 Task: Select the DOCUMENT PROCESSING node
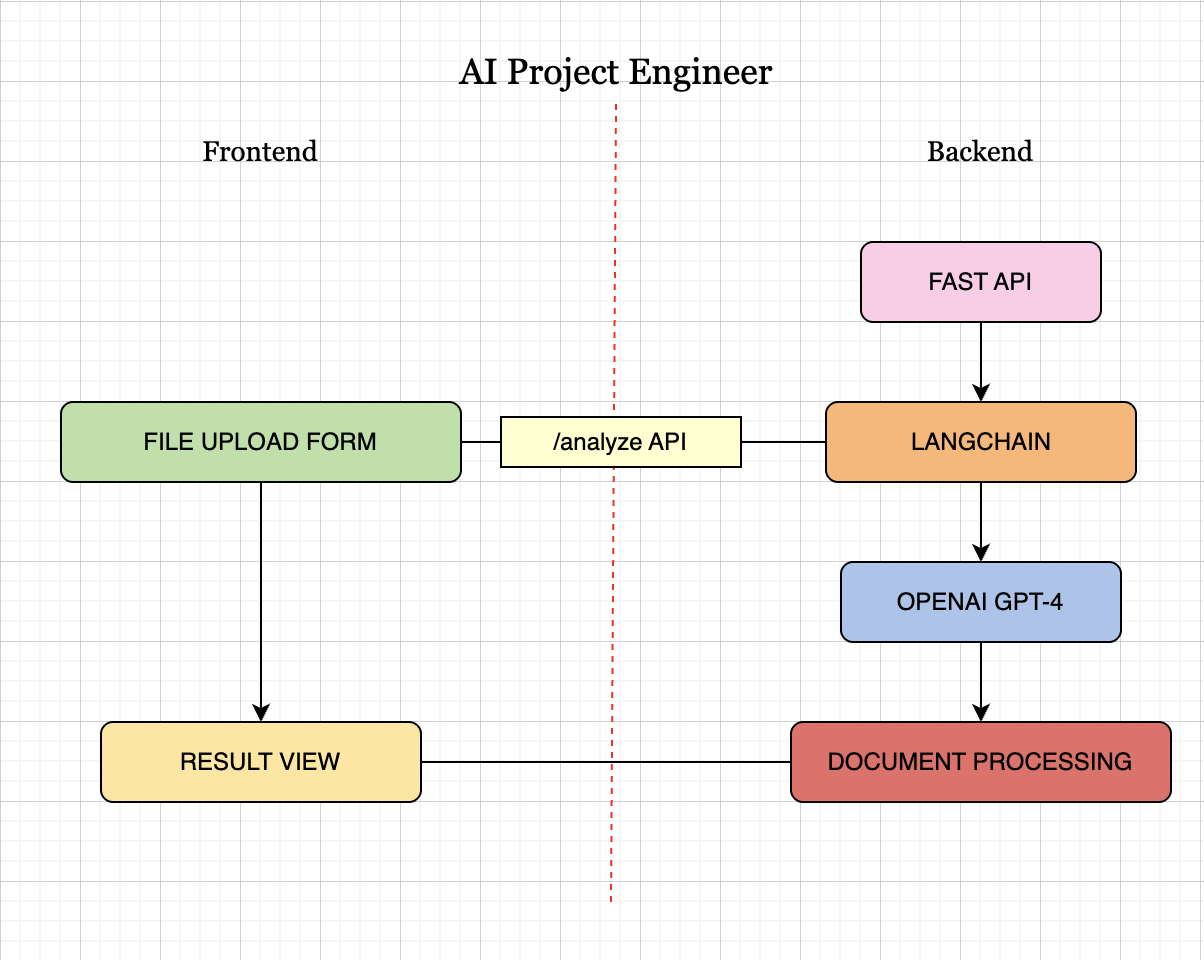click(980, 762)
